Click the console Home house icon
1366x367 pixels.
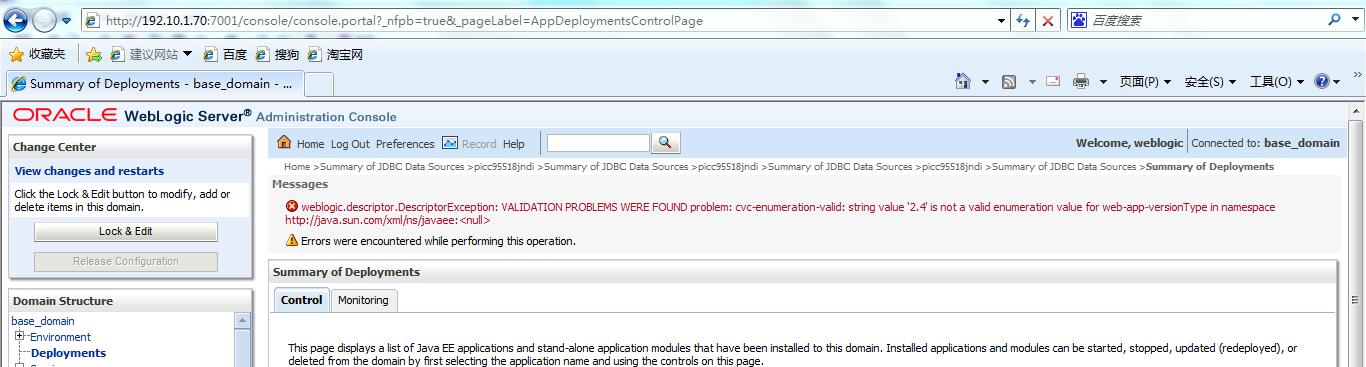point(284,142)
